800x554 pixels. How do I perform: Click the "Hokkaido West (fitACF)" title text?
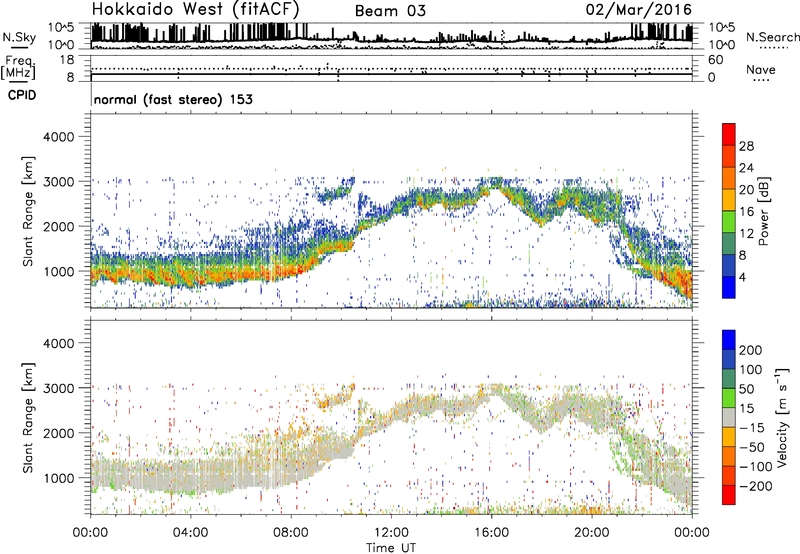(195, 10)
